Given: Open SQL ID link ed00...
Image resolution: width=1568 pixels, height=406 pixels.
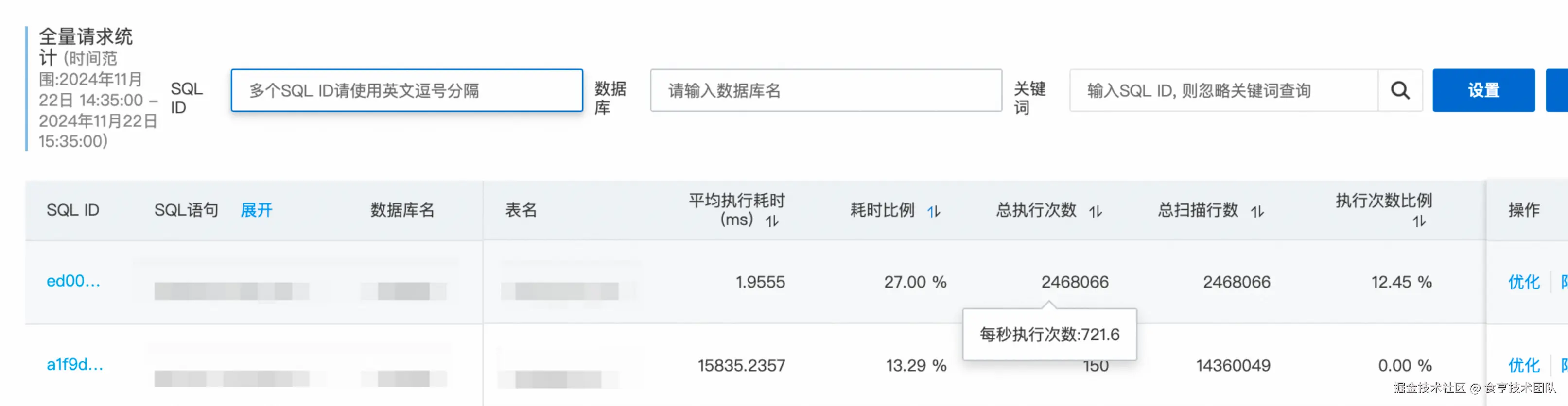Looking at the screenshot, I should [73, 281].
